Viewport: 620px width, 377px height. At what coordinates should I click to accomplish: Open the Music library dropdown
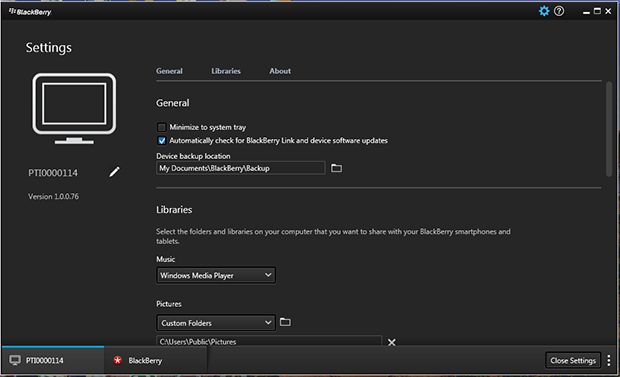tap(216, 275)
